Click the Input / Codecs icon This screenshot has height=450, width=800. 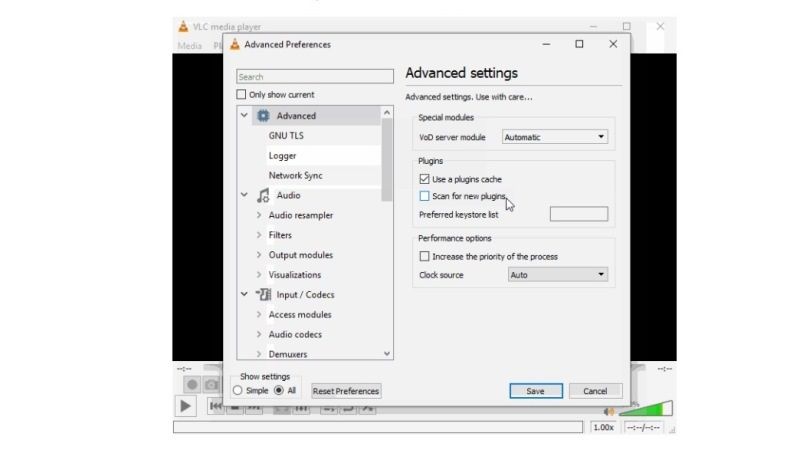click(x=263, y=294)
